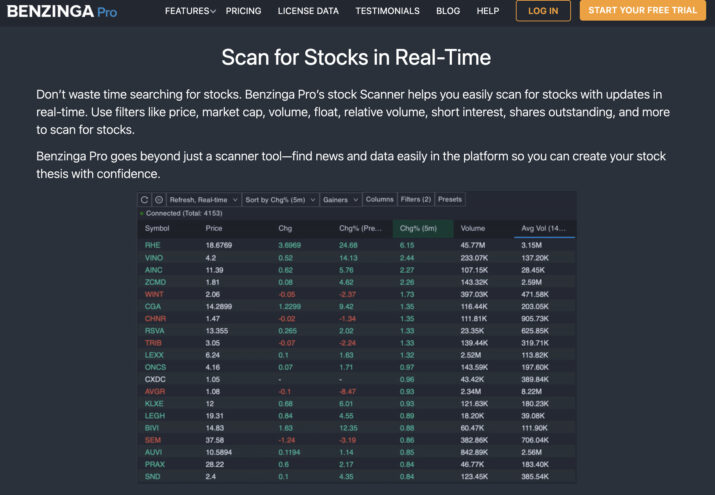The width and height of the screenshot is (715, 495).
Task: Select the SND symbol
Action: (x=152, y=477)
